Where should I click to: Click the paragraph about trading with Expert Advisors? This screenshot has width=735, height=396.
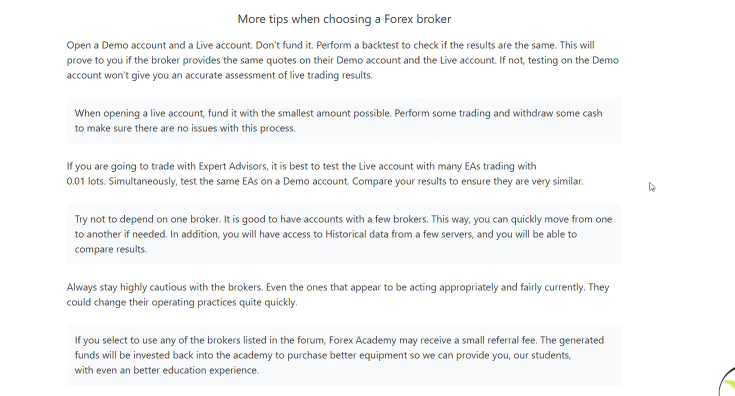[325, 174]
